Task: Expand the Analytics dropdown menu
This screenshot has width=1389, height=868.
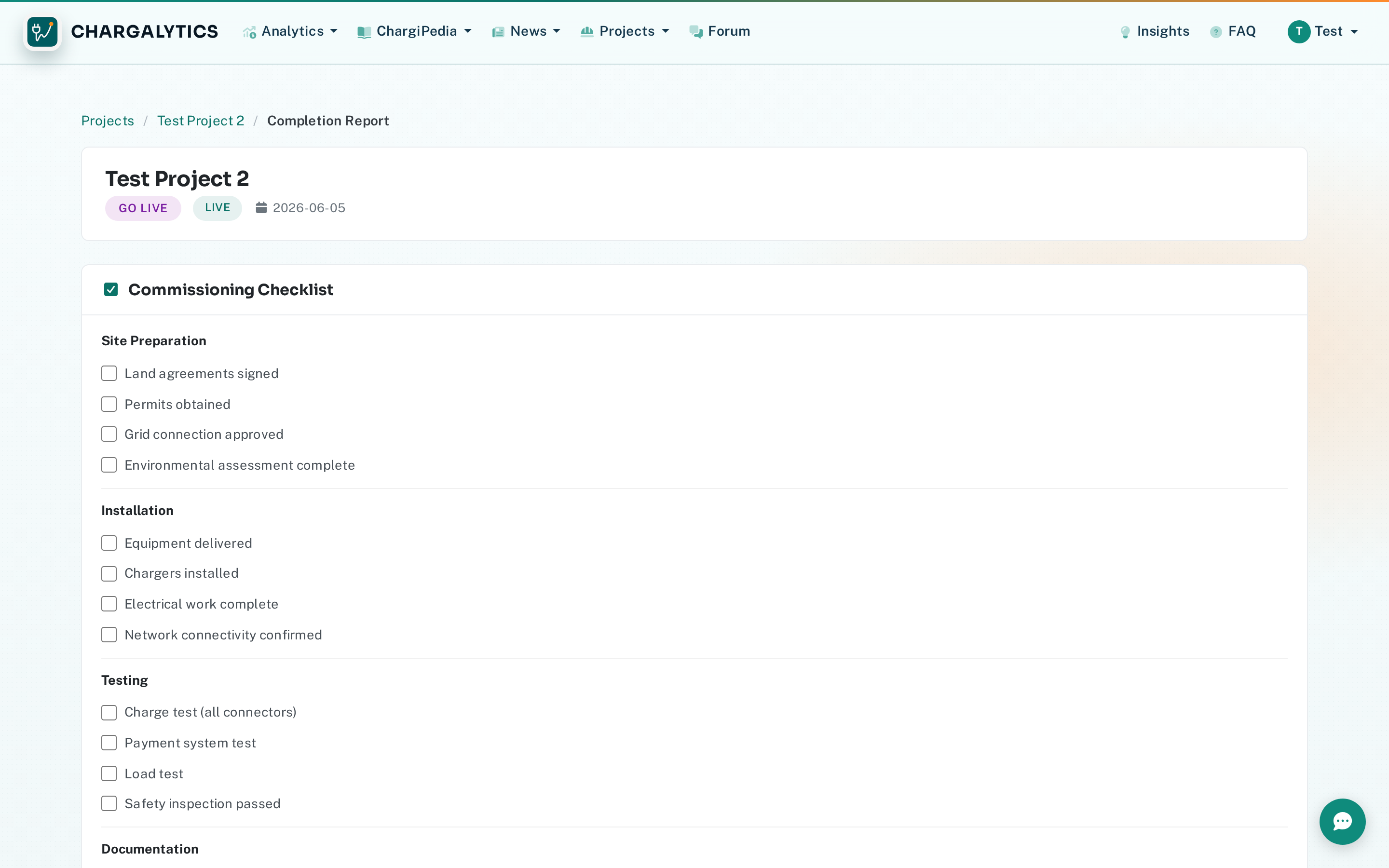Action: click(x=290, y=31)
